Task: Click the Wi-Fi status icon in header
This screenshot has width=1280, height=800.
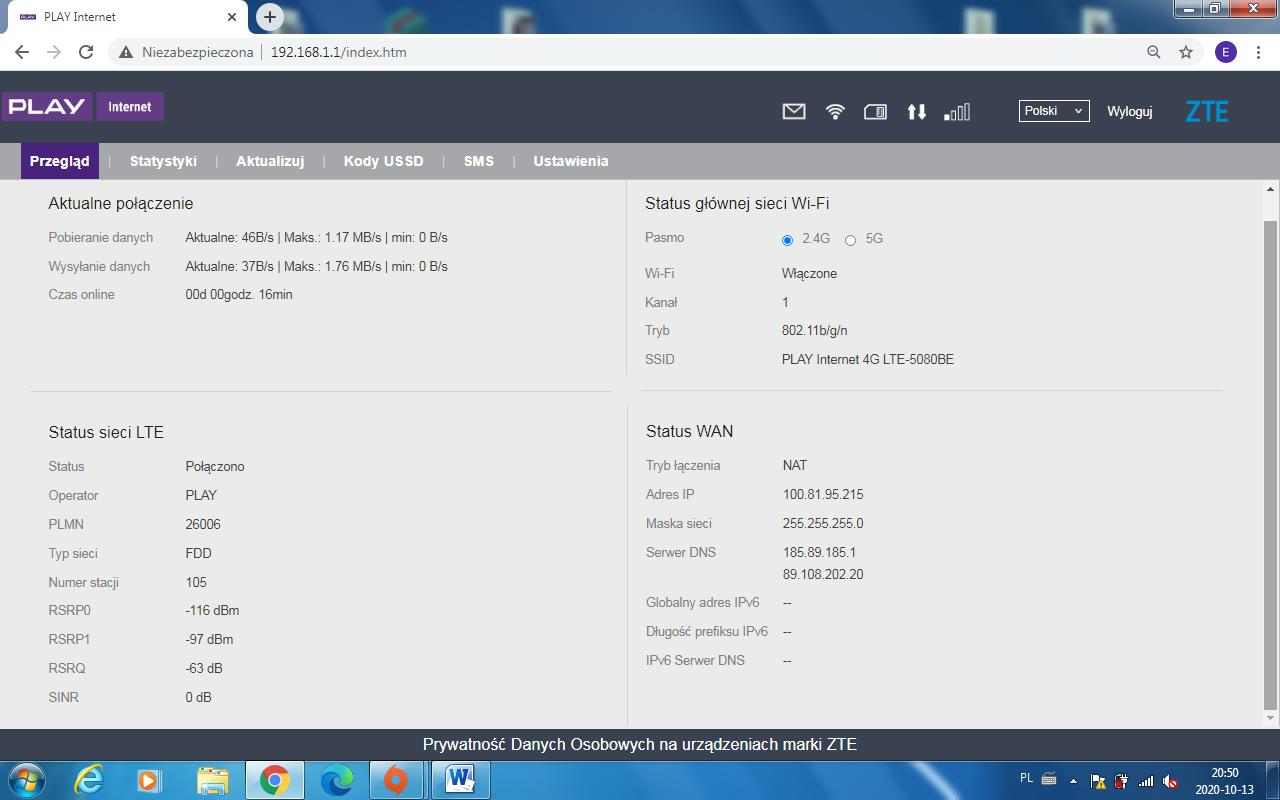Action: pos(834,111)
